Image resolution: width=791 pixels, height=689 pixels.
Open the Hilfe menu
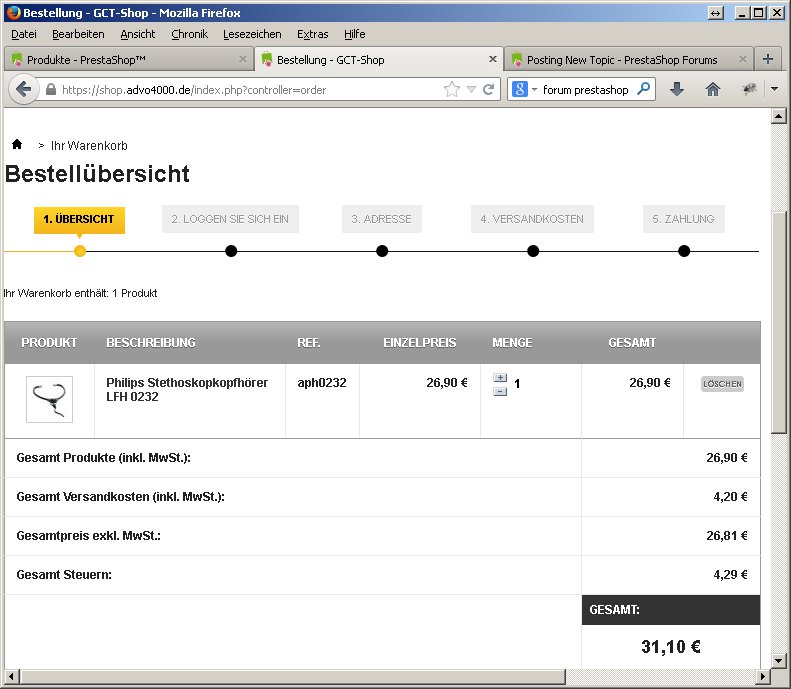[355, 34]
